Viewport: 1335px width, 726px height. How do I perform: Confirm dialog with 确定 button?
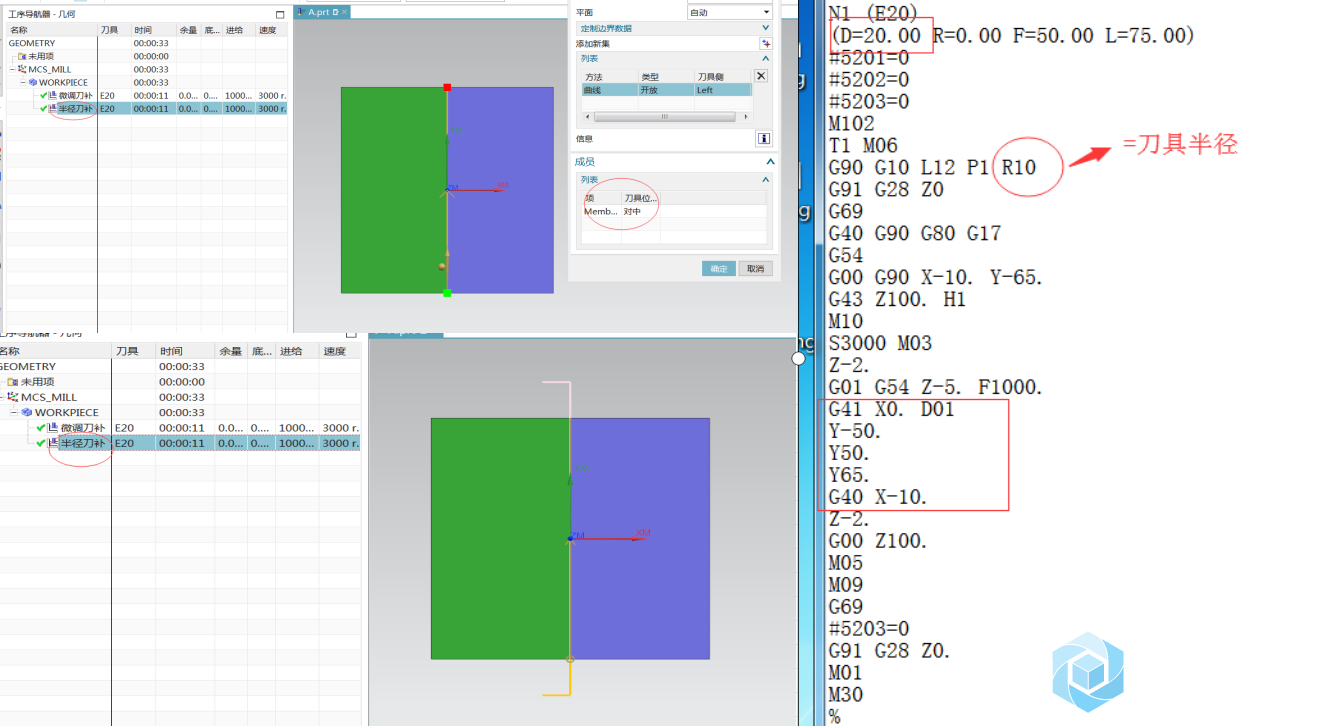[x=718, y=269]
